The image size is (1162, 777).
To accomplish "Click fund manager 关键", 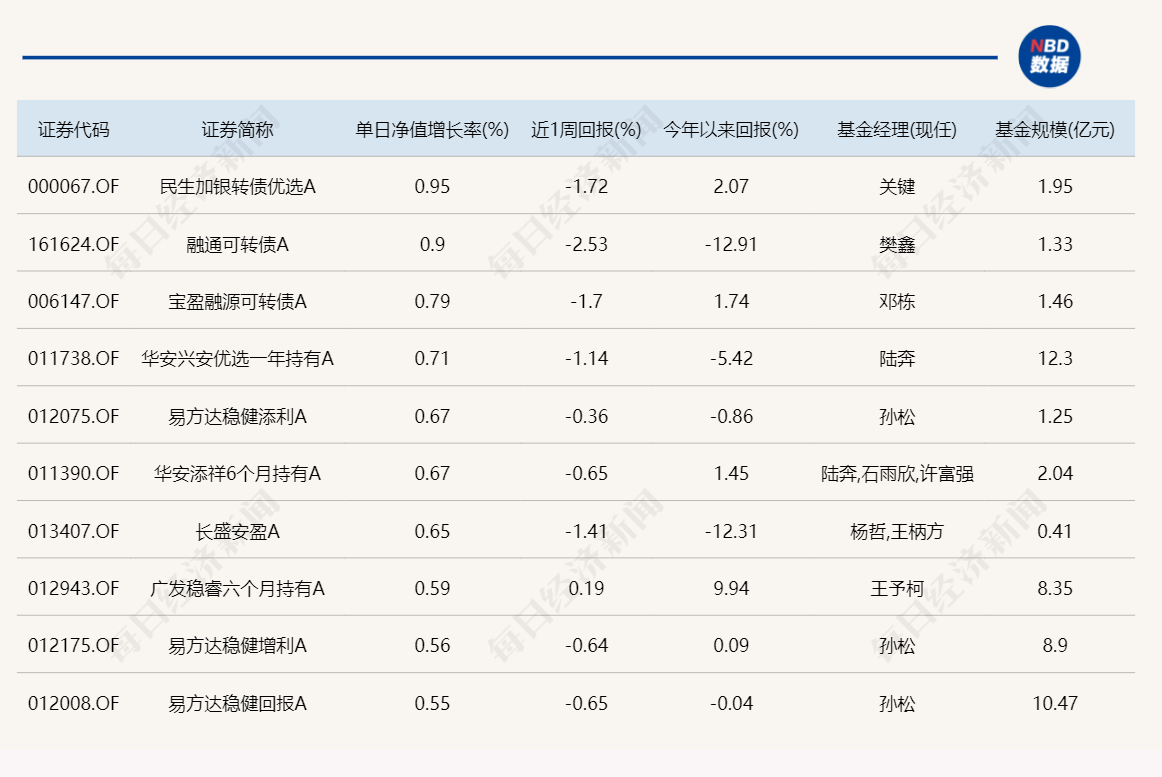I will coord(897,186).
